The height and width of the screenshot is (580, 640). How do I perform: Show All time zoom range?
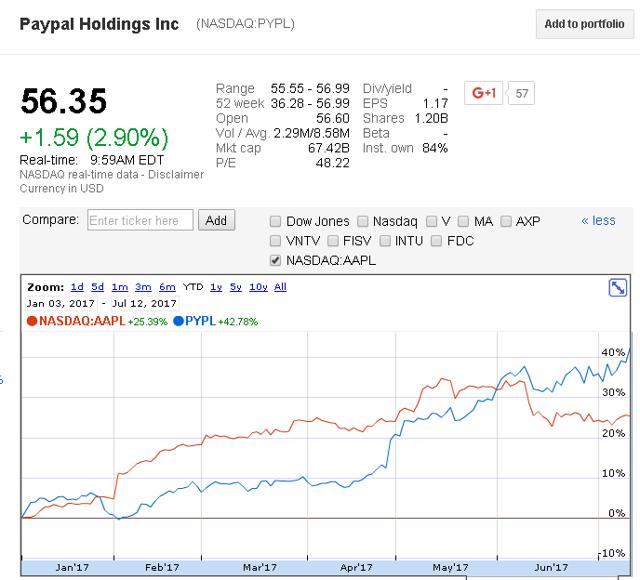tap(280, 287)
